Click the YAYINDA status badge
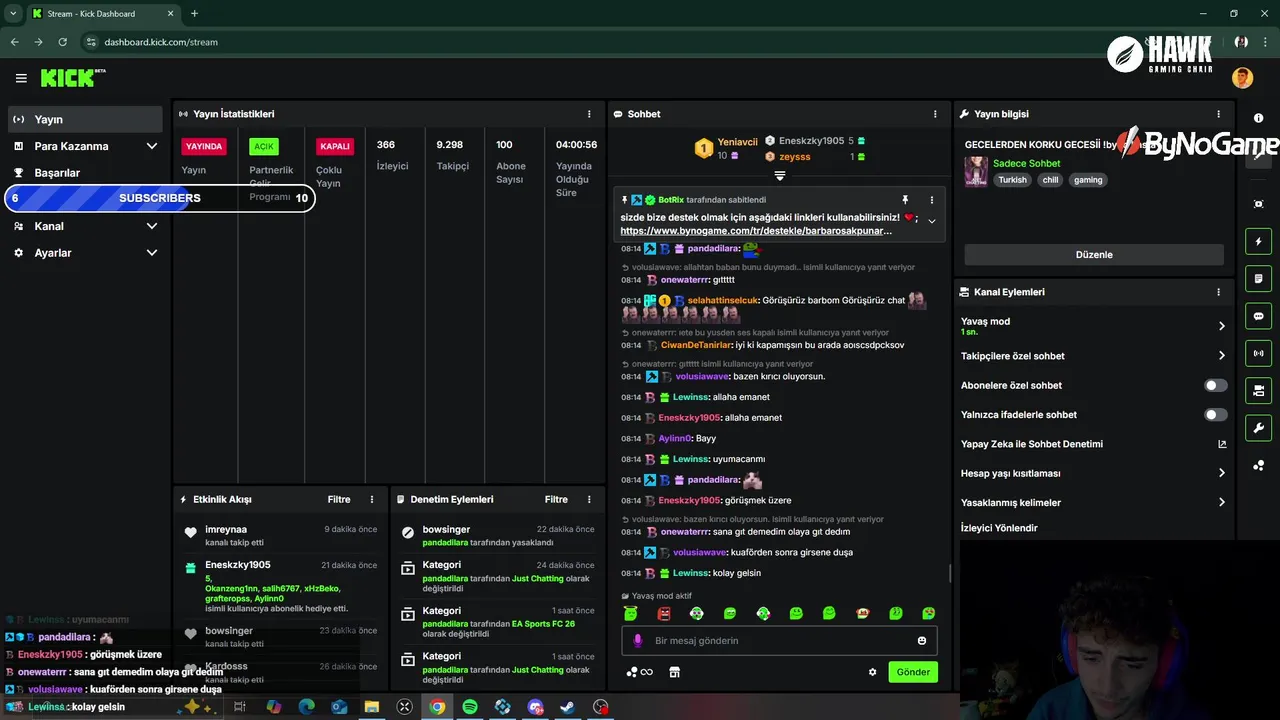Image resolution: width=1280 pixels, height=720 pixels. coord(204,146)
